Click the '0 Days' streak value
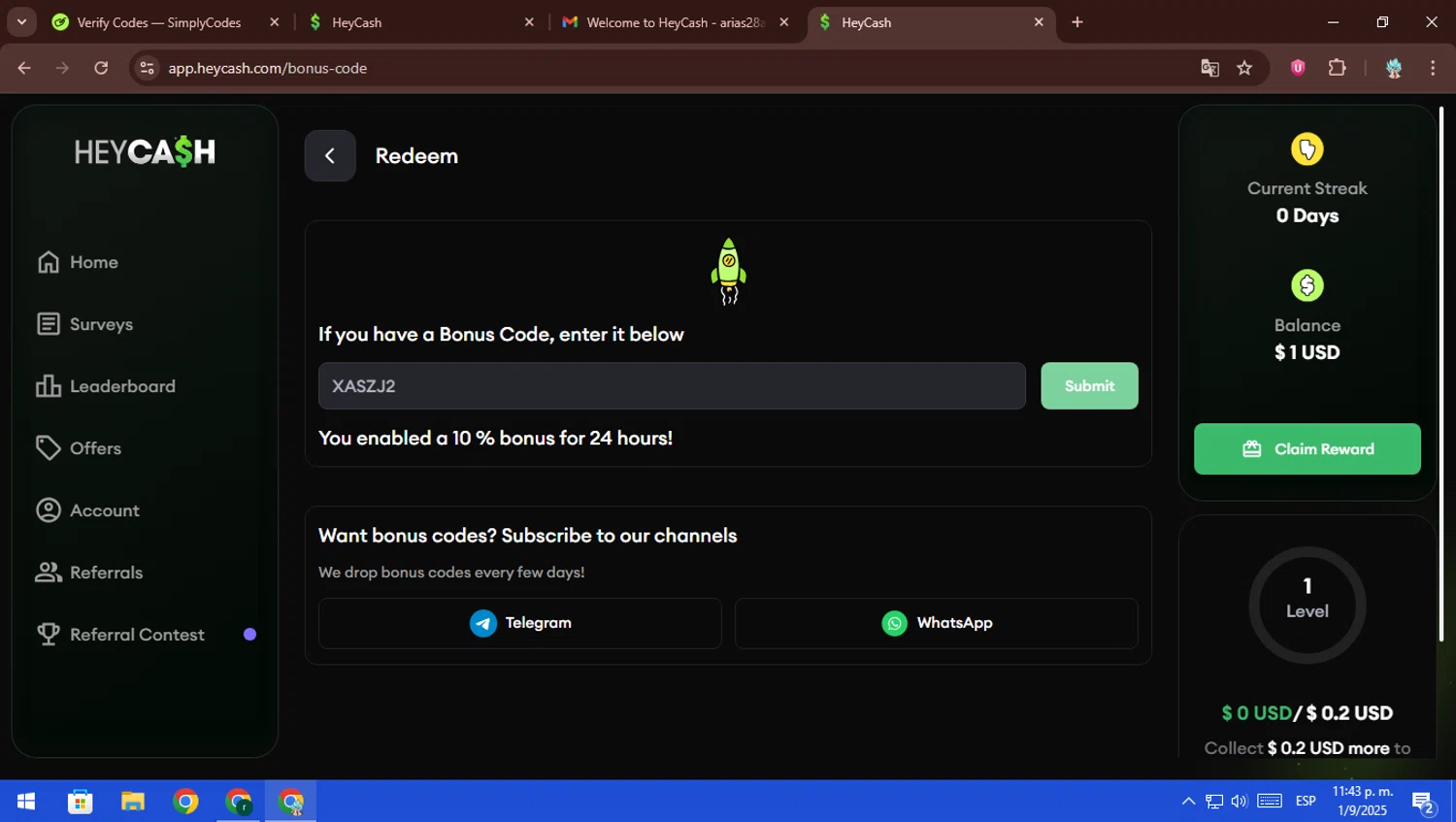Screen dimensions: 1456x822 (1307, 215)
